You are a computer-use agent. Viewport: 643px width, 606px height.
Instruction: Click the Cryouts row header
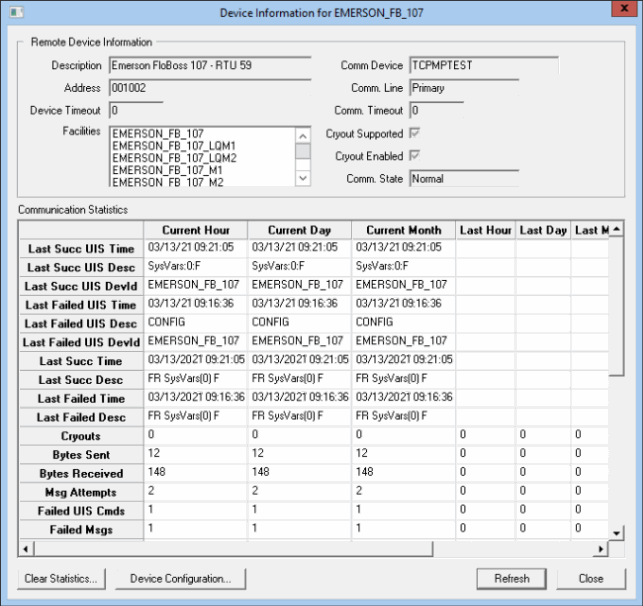coord(81,436)
